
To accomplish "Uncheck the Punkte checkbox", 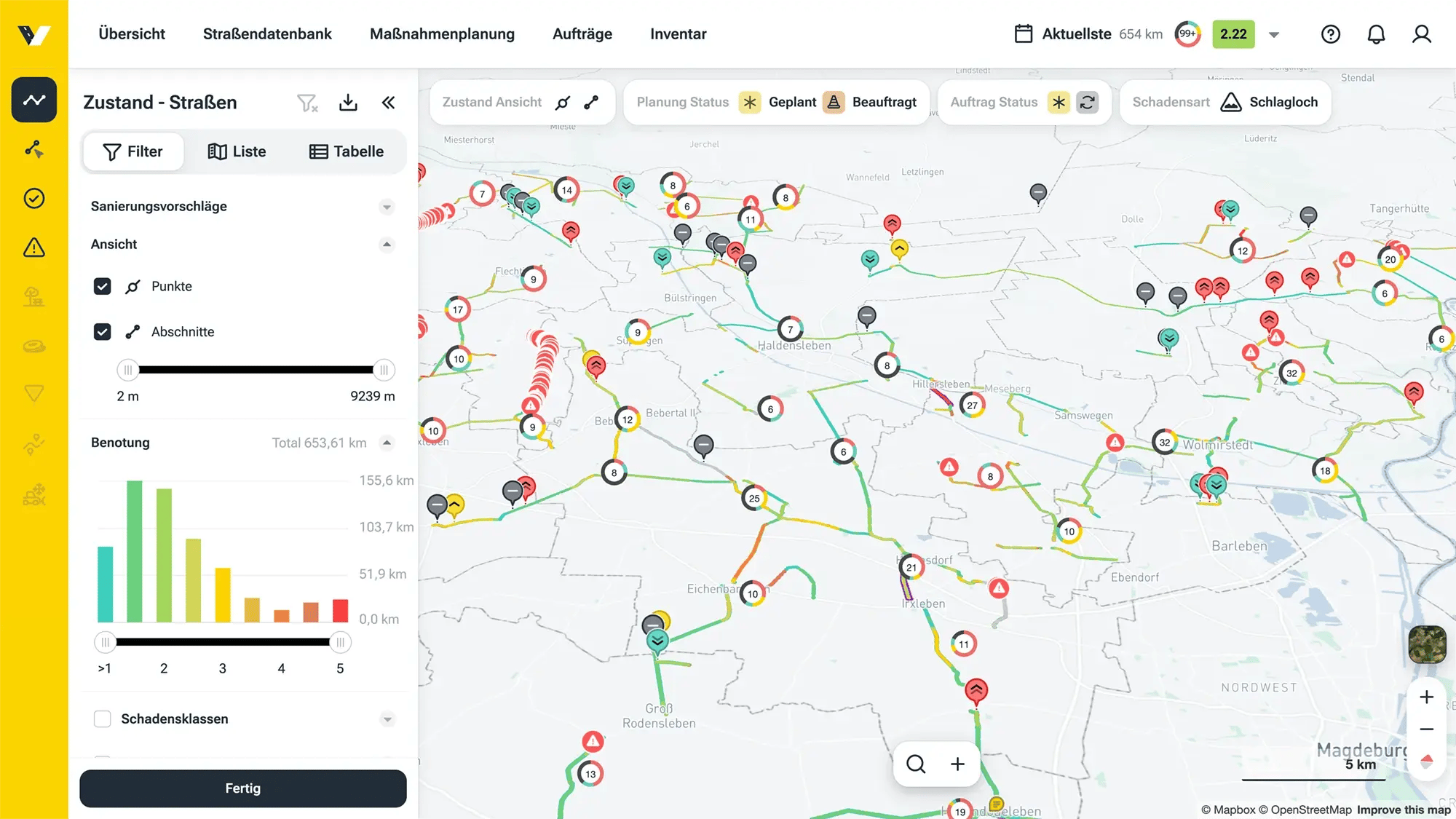I will click(102, 286).
